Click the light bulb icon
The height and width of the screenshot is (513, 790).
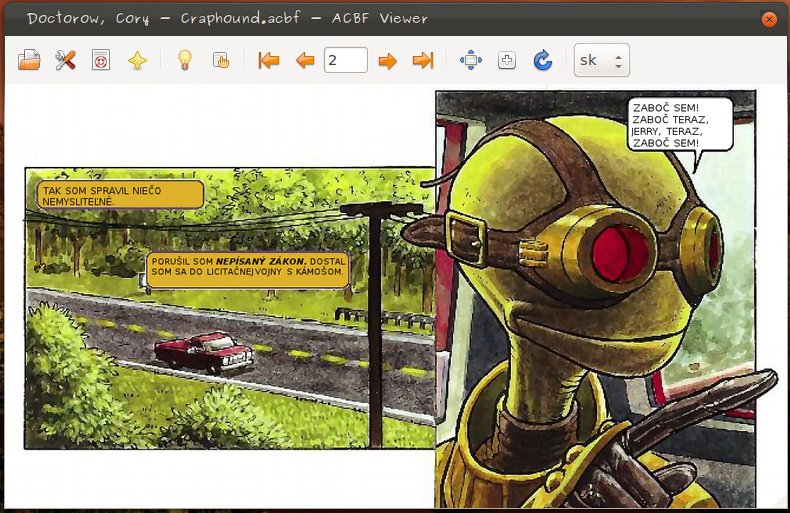[185, 60]
